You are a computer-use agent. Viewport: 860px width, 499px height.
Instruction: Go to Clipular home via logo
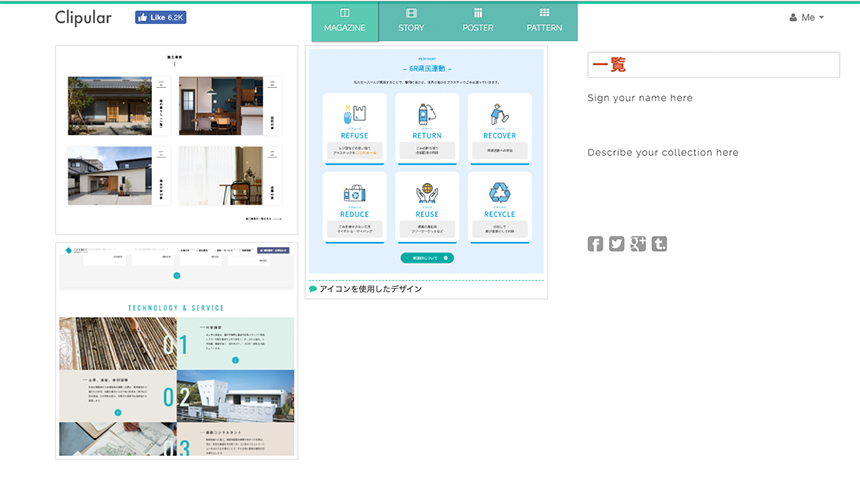pos(83,18)
